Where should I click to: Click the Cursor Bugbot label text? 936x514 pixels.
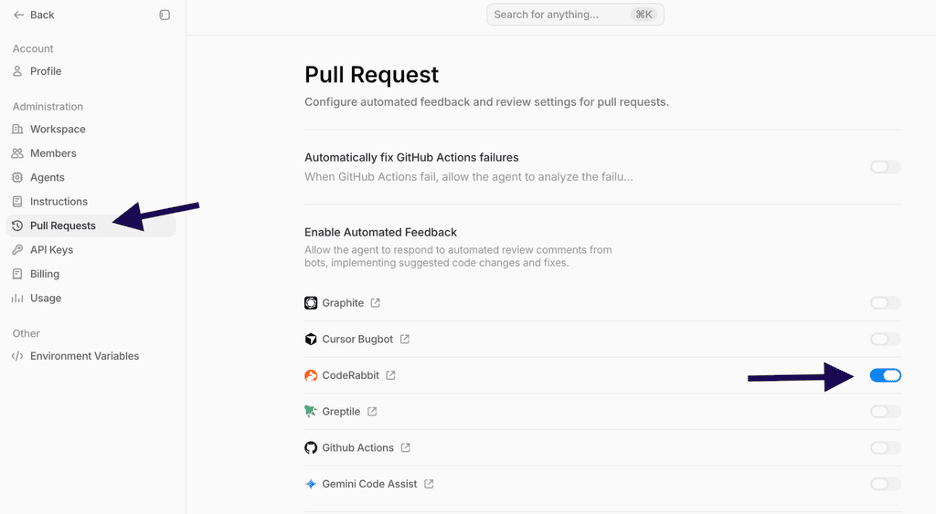[x=358, y=340]
